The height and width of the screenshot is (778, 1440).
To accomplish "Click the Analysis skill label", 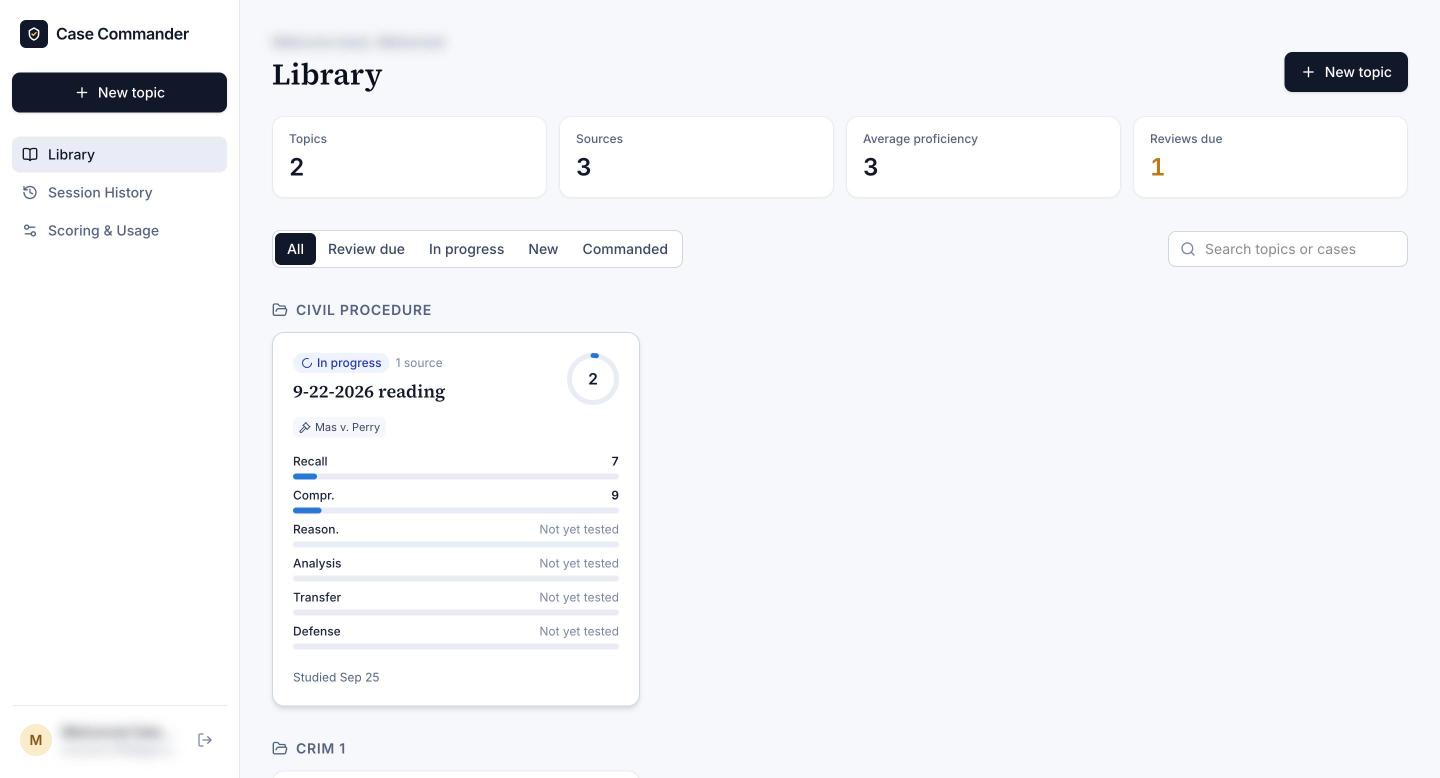I will [317, 563].
